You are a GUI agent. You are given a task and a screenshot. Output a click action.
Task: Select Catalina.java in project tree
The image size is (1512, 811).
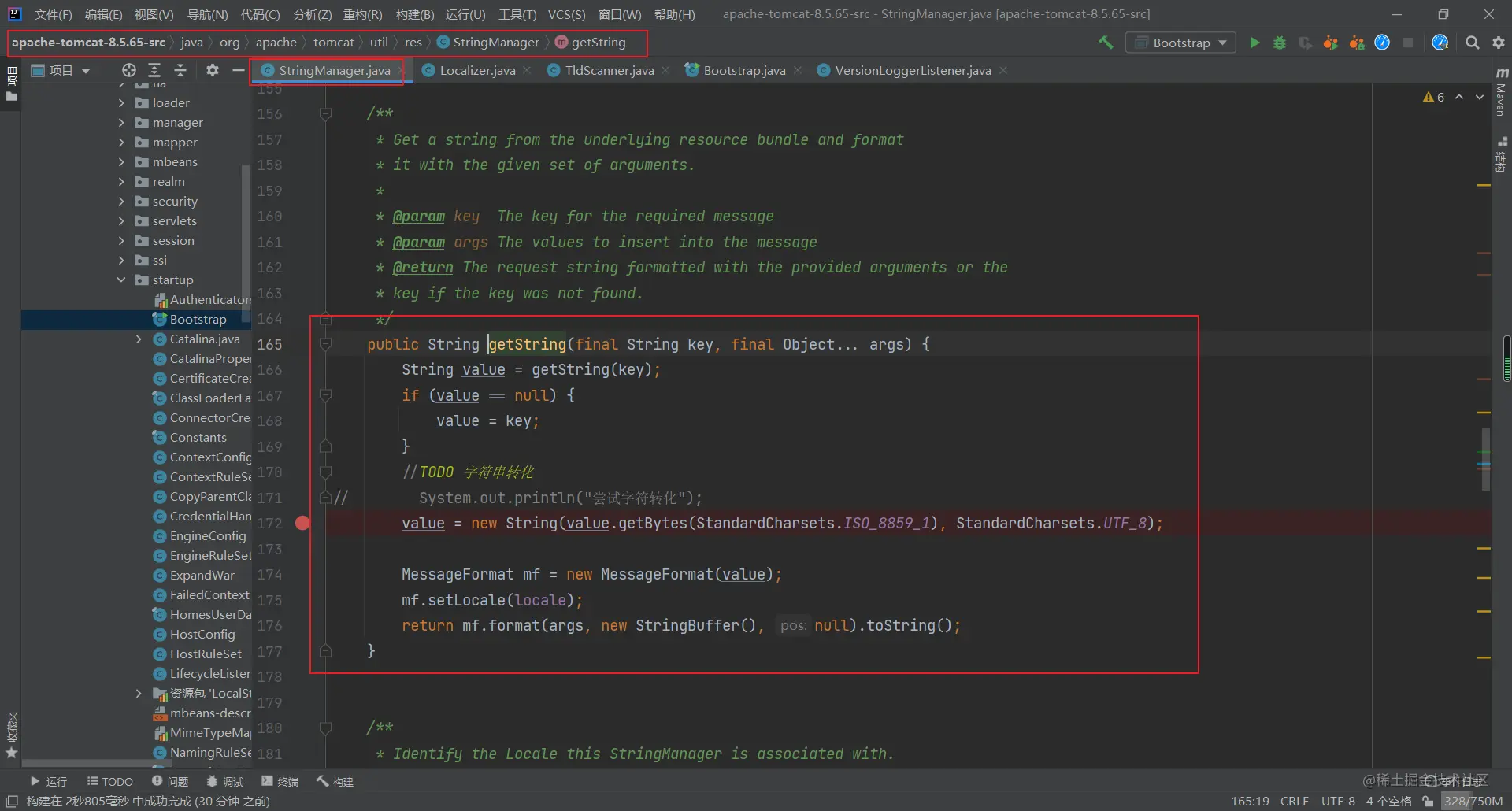click(x=205, y=339)
